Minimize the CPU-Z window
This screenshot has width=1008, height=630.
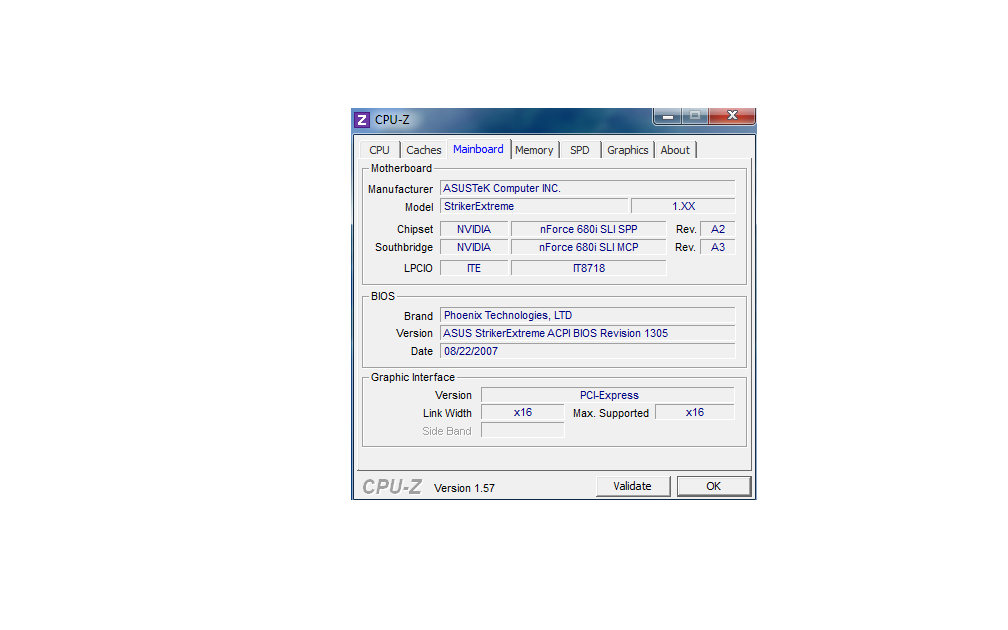[668, 116]
